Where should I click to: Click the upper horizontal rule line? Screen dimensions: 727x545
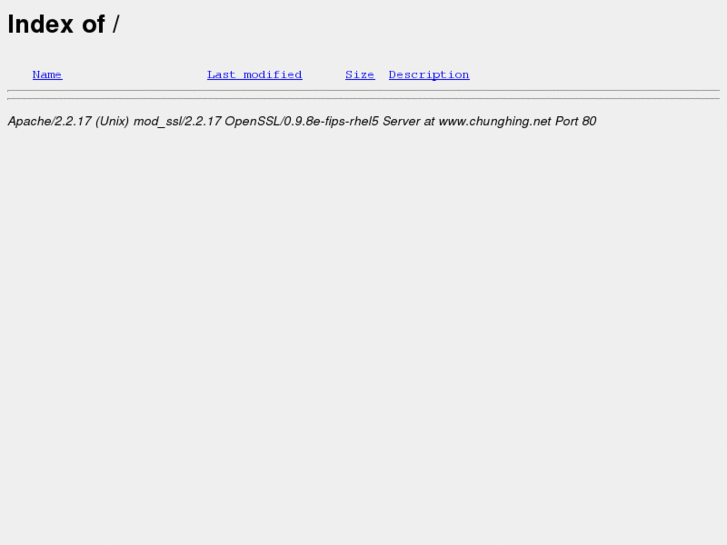click(x=364, y=90)
